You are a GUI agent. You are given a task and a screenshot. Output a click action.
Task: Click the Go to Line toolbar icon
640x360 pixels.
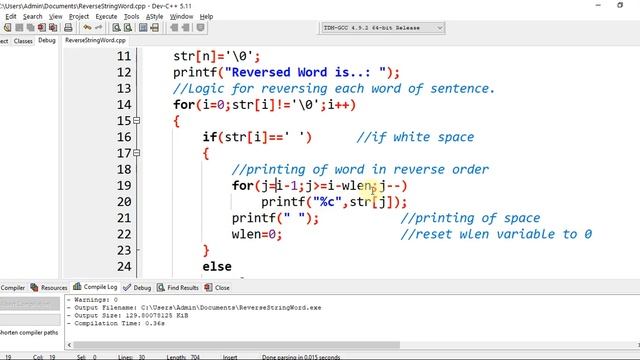pyautogui.click(x=154, y=28)
